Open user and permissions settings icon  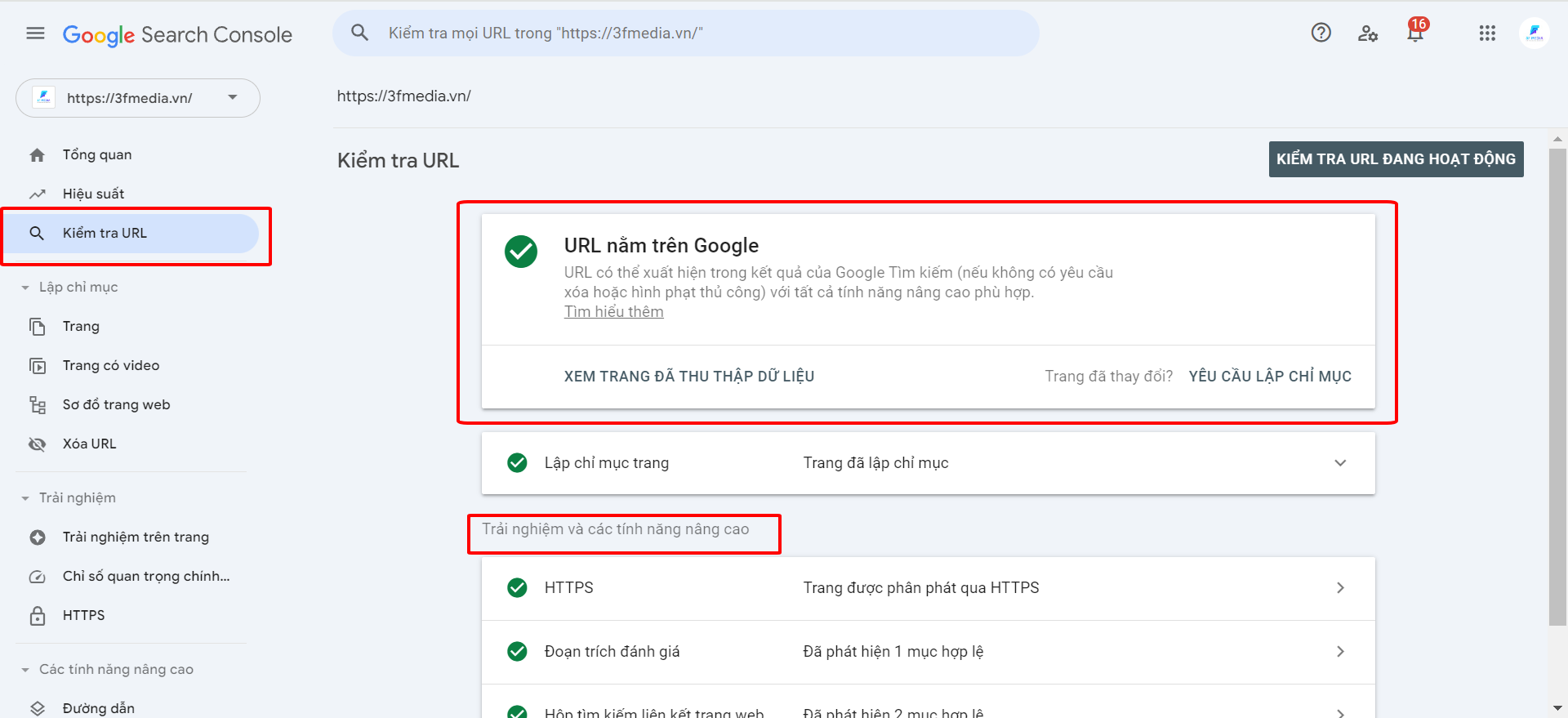1368,33
